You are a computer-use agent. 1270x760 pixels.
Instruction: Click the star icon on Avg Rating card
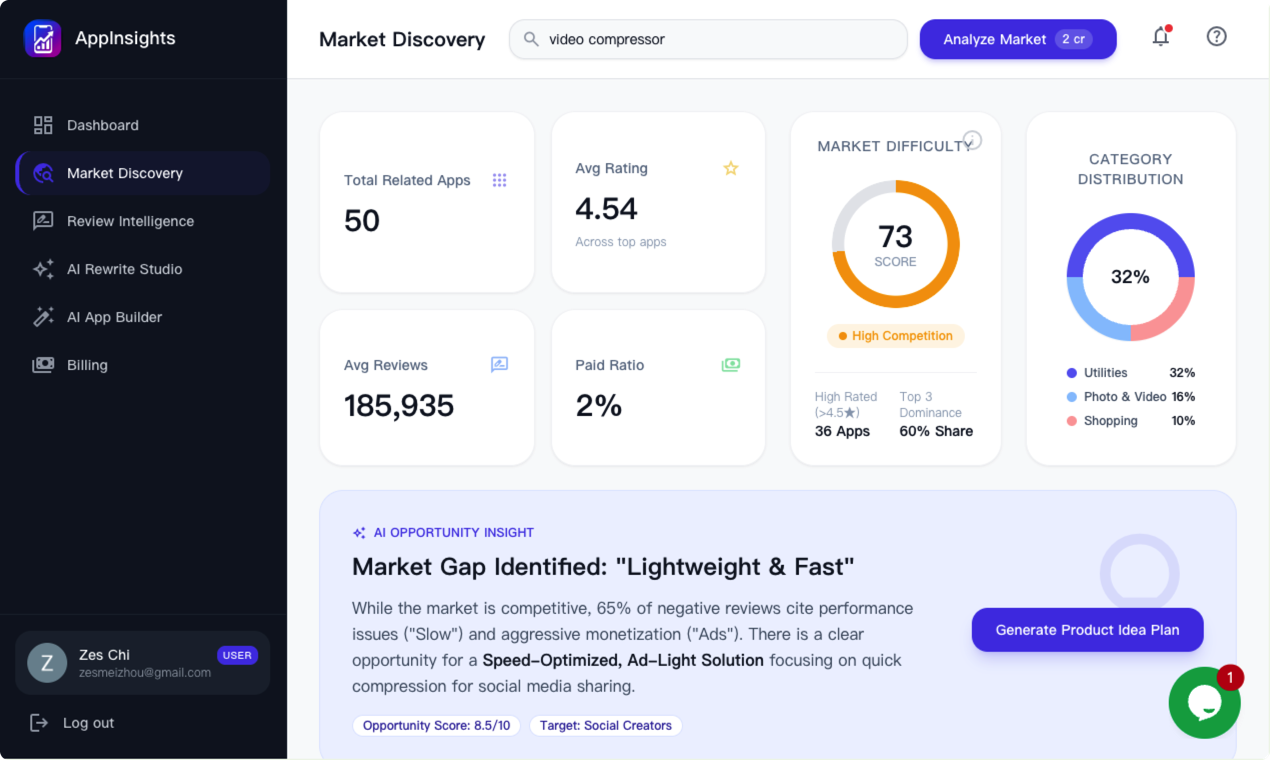(x=731, y=168)
